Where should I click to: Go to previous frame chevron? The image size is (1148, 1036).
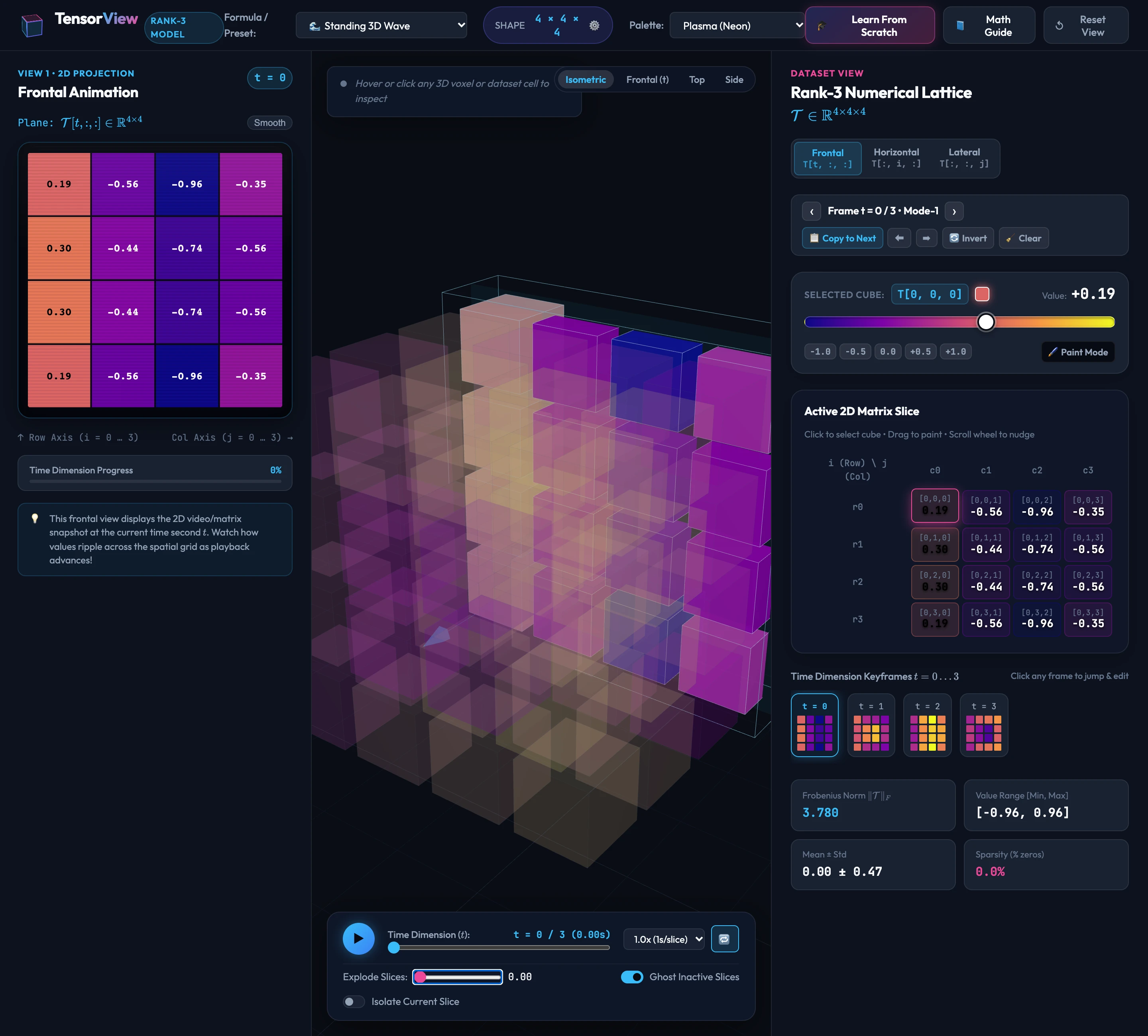click(812, 211)
